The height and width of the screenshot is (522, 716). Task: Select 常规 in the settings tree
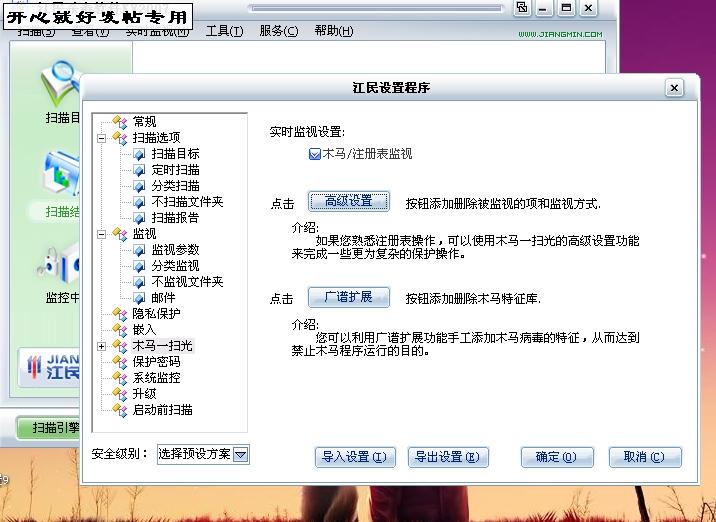pos(144,122)
